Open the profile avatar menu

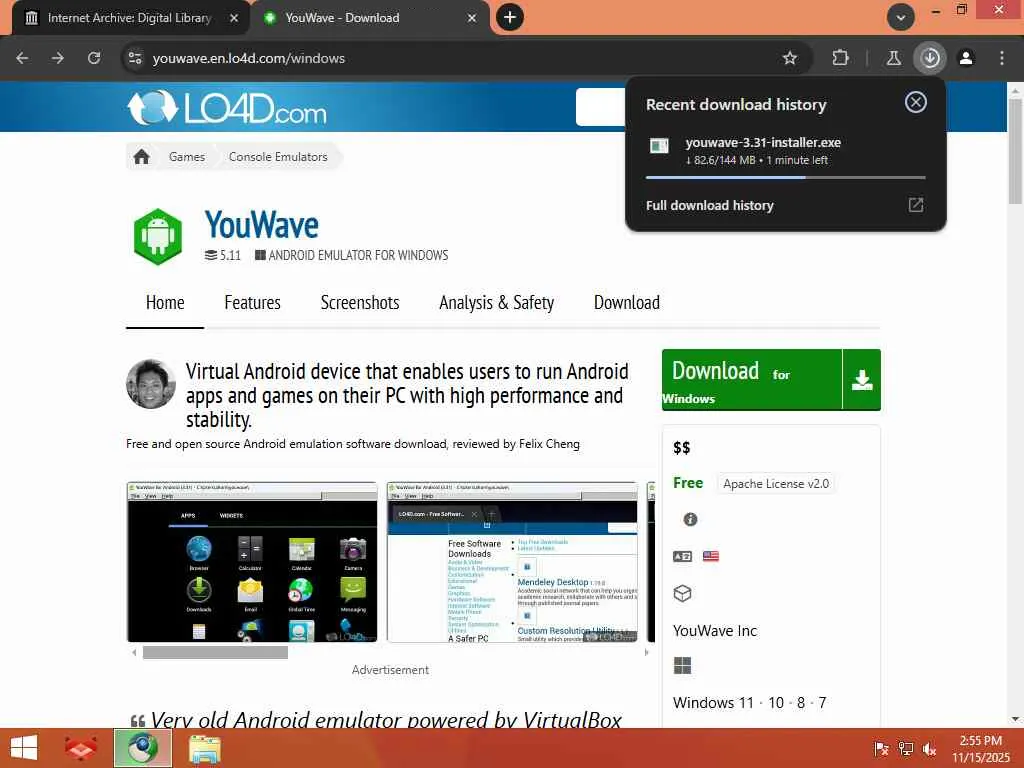pyautogui.click(x=966, y=58)
